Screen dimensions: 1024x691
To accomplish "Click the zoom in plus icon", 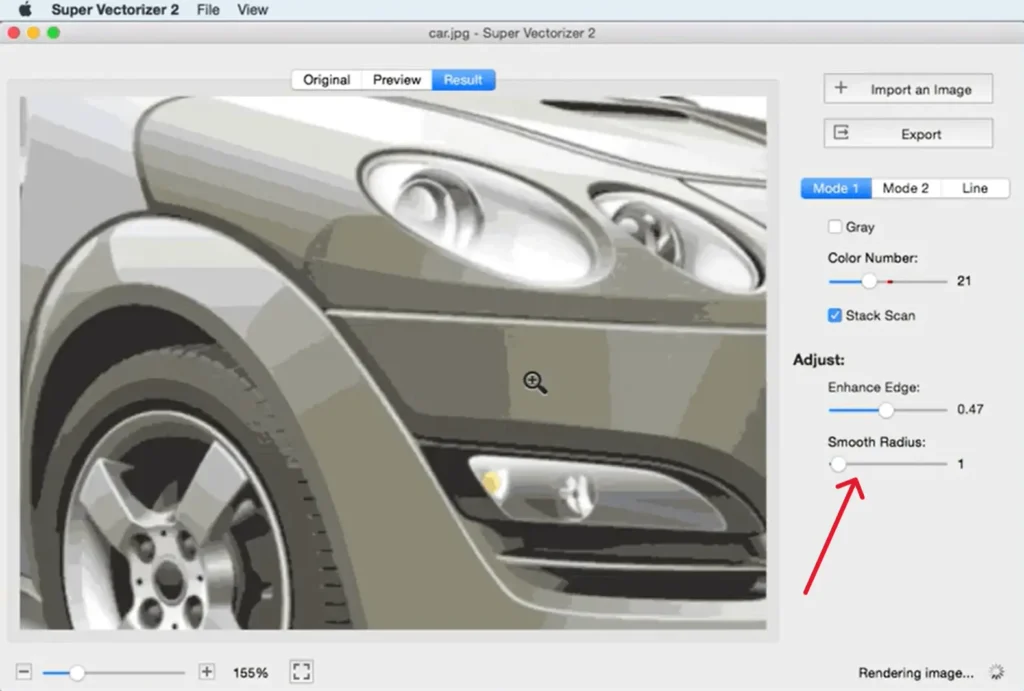I will tap(206, 672).
